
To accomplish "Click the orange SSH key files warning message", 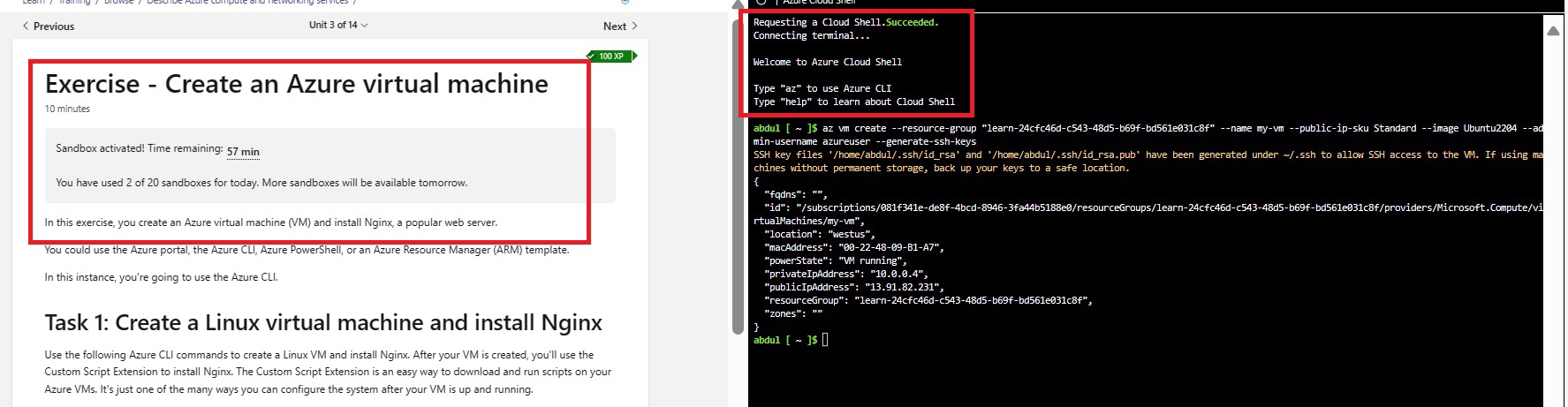I will click(x=1148, y=161).
